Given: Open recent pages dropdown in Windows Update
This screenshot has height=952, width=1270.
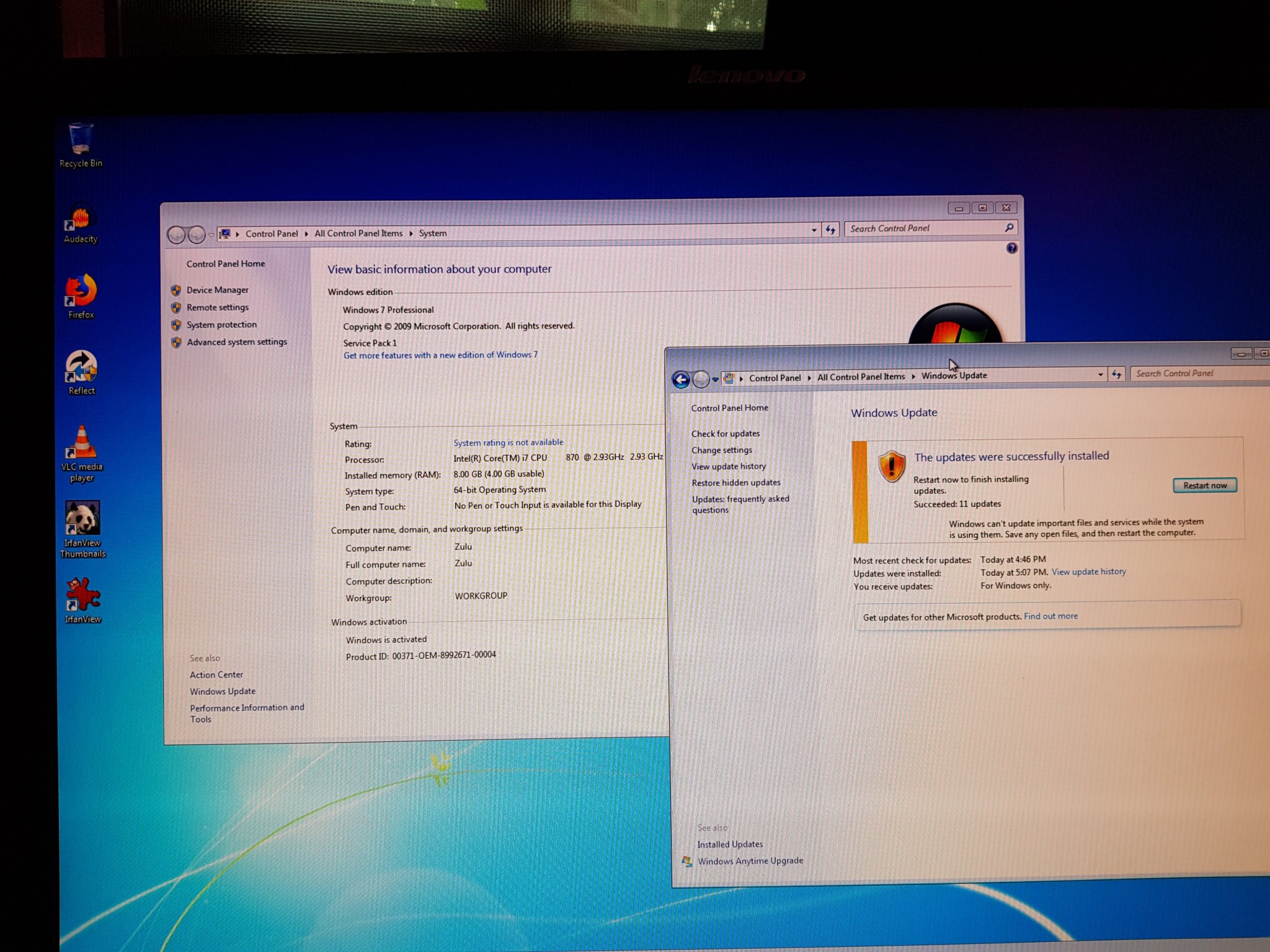Looking at the screenshot, I should click(x=715, y=379).
